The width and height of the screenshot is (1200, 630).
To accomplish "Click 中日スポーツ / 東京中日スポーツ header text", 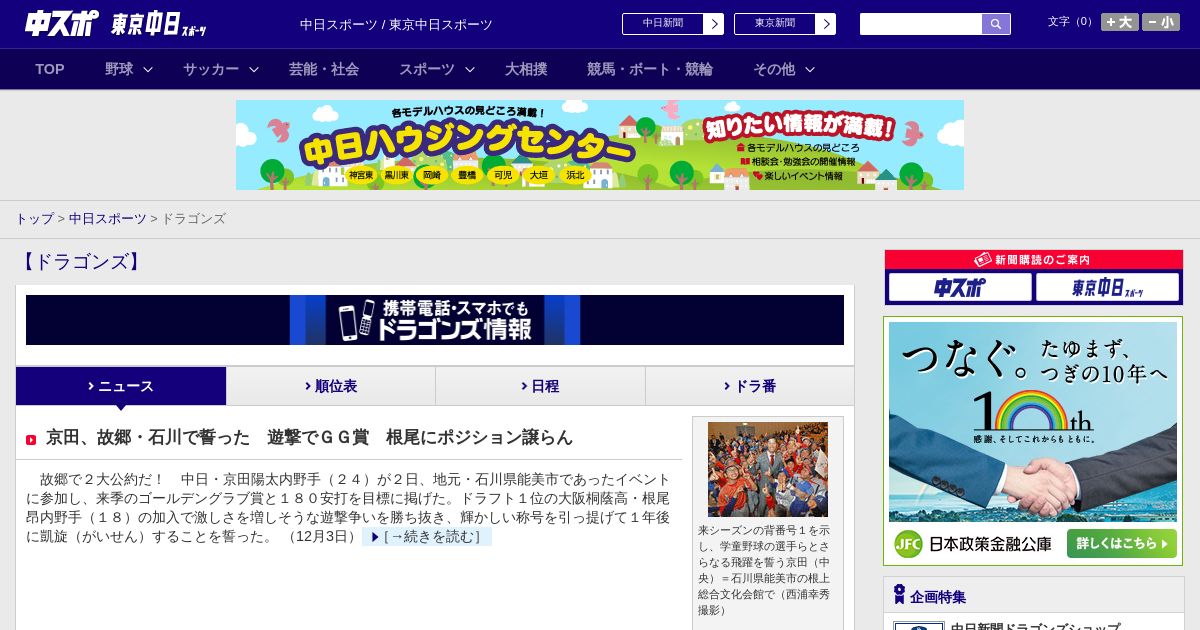I will tap(396, 24).
